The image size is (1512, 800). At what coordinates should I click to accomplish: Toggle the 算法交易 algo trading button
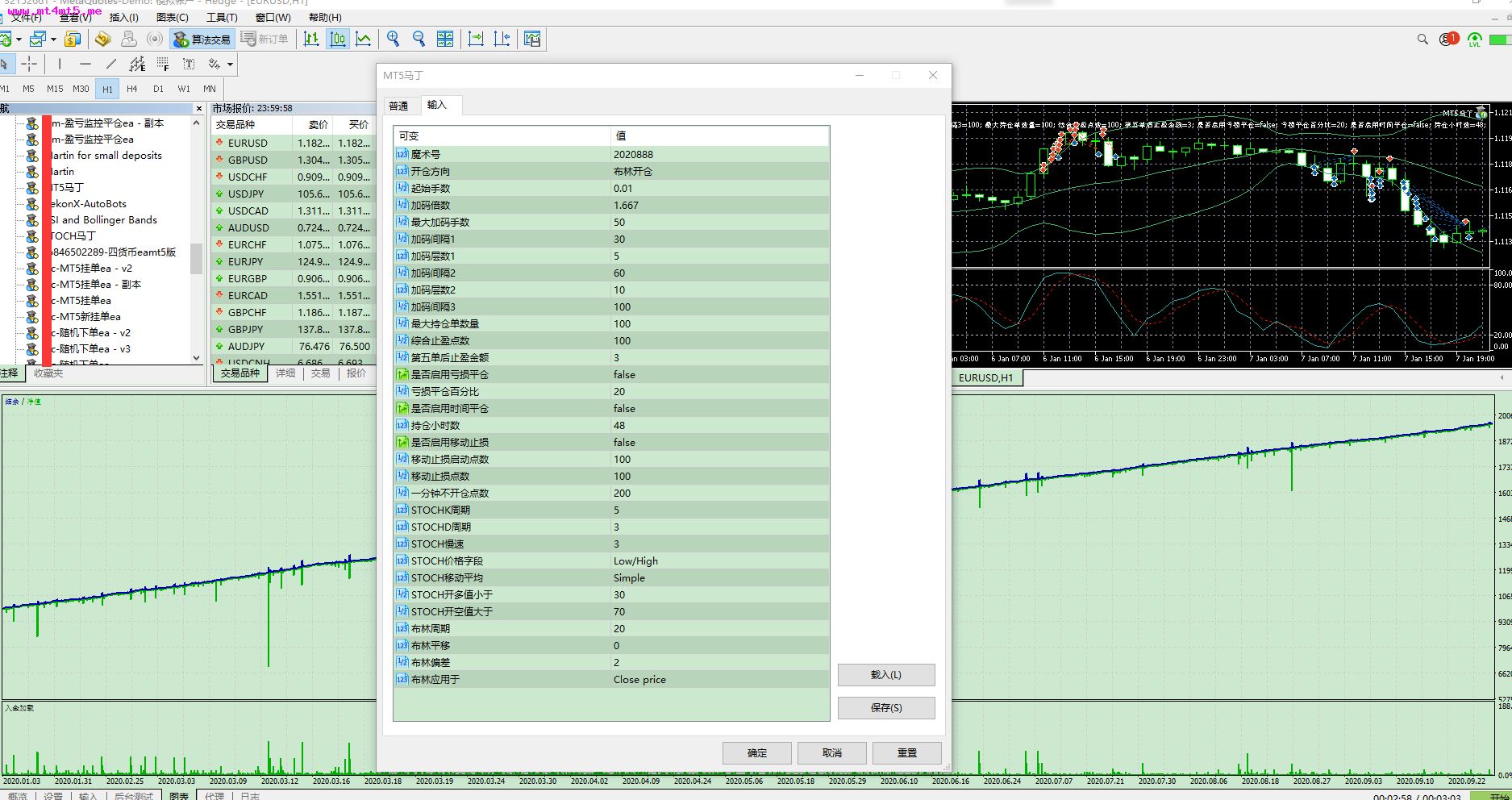(x=202, y=39)
